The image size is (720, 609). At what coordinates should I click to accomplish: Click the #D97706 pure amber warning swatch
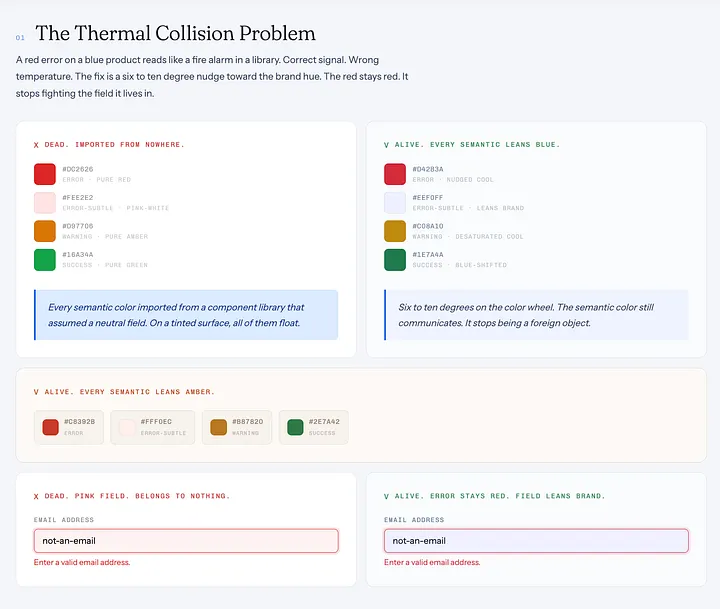point(45,231)
